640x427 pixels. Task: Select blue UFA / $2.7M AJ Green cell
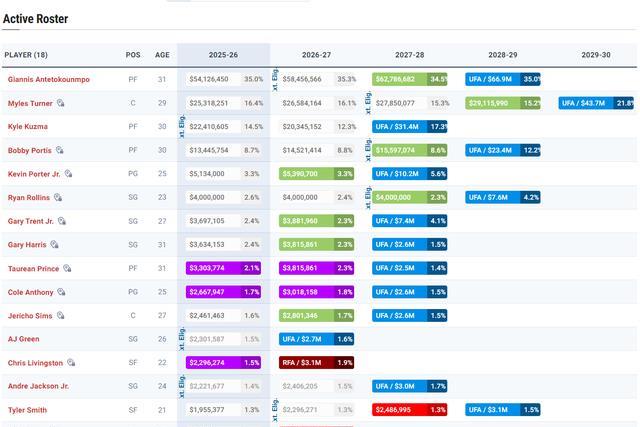tap(316, 339)
